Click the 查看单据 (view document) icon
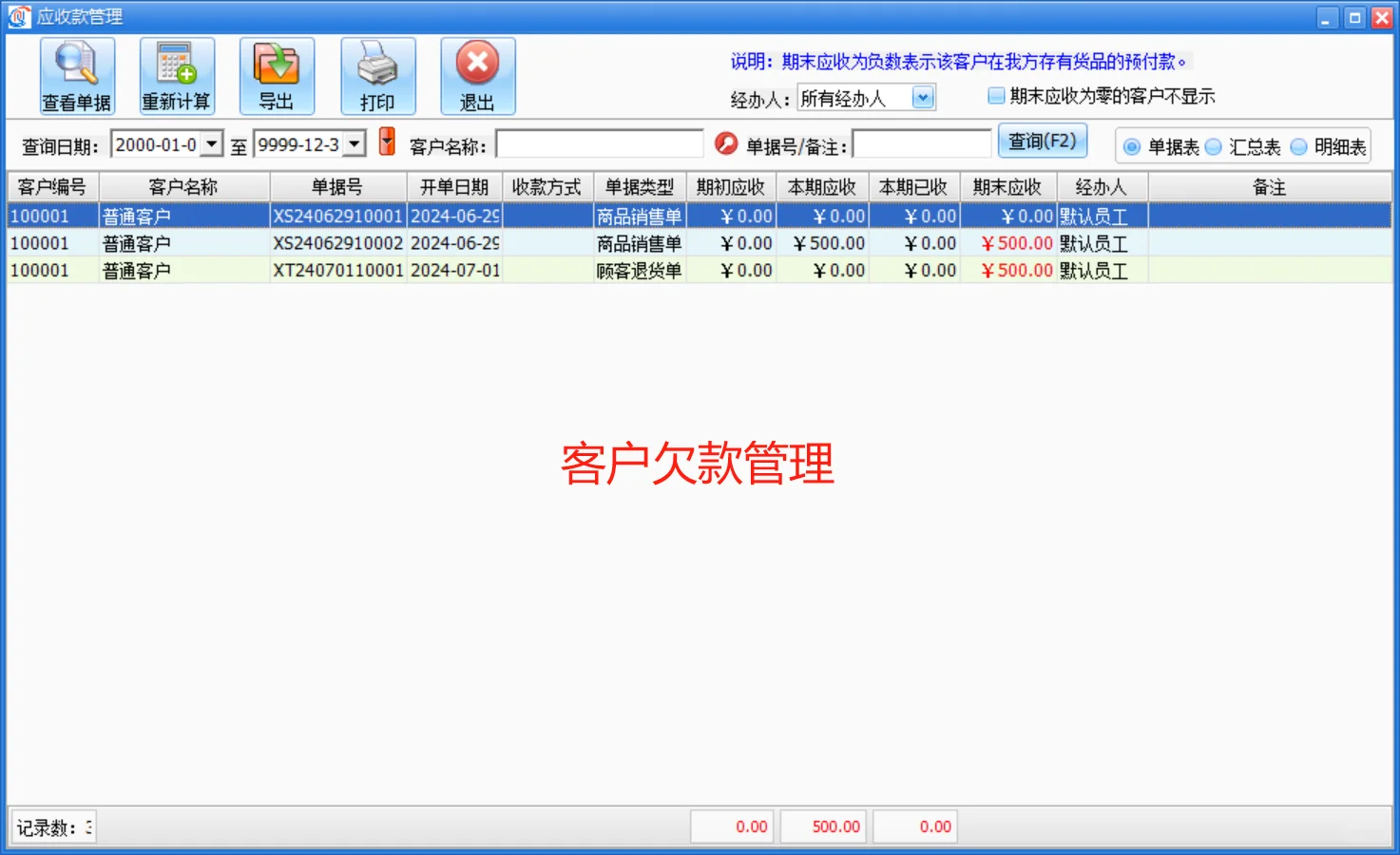This screenshot has height=855, width=1400. pos(76,75)
